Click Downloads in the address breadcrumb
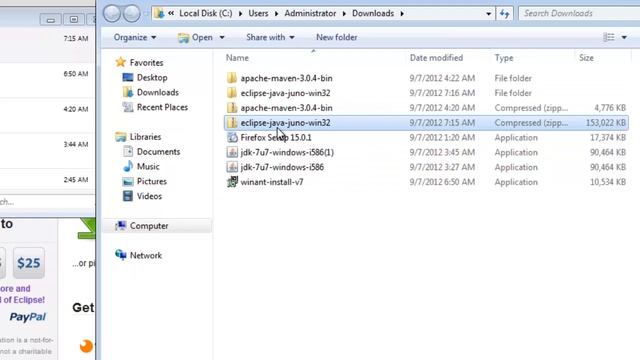The image size is (640, 360). click(x=373, y=13)
